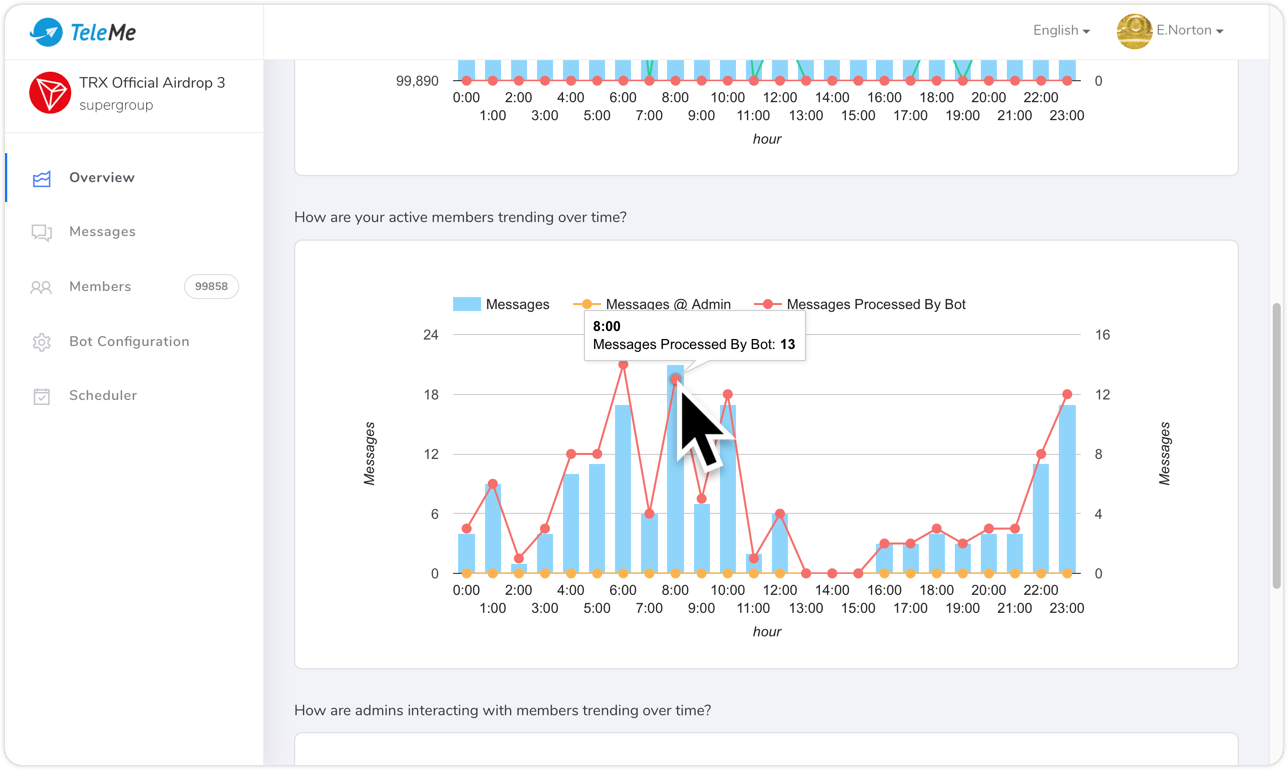
Task: Expand the E.Norton account menu
Action: pos(1189,31)
